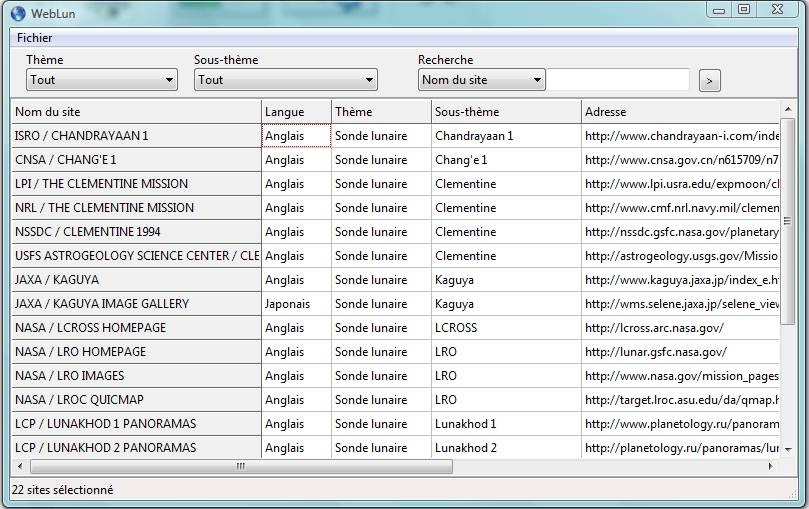Screen dimensions: 809x509
Task: Select row NASA / LRO IMAGES
Action: pyautogui.click(x=136, y=375)
